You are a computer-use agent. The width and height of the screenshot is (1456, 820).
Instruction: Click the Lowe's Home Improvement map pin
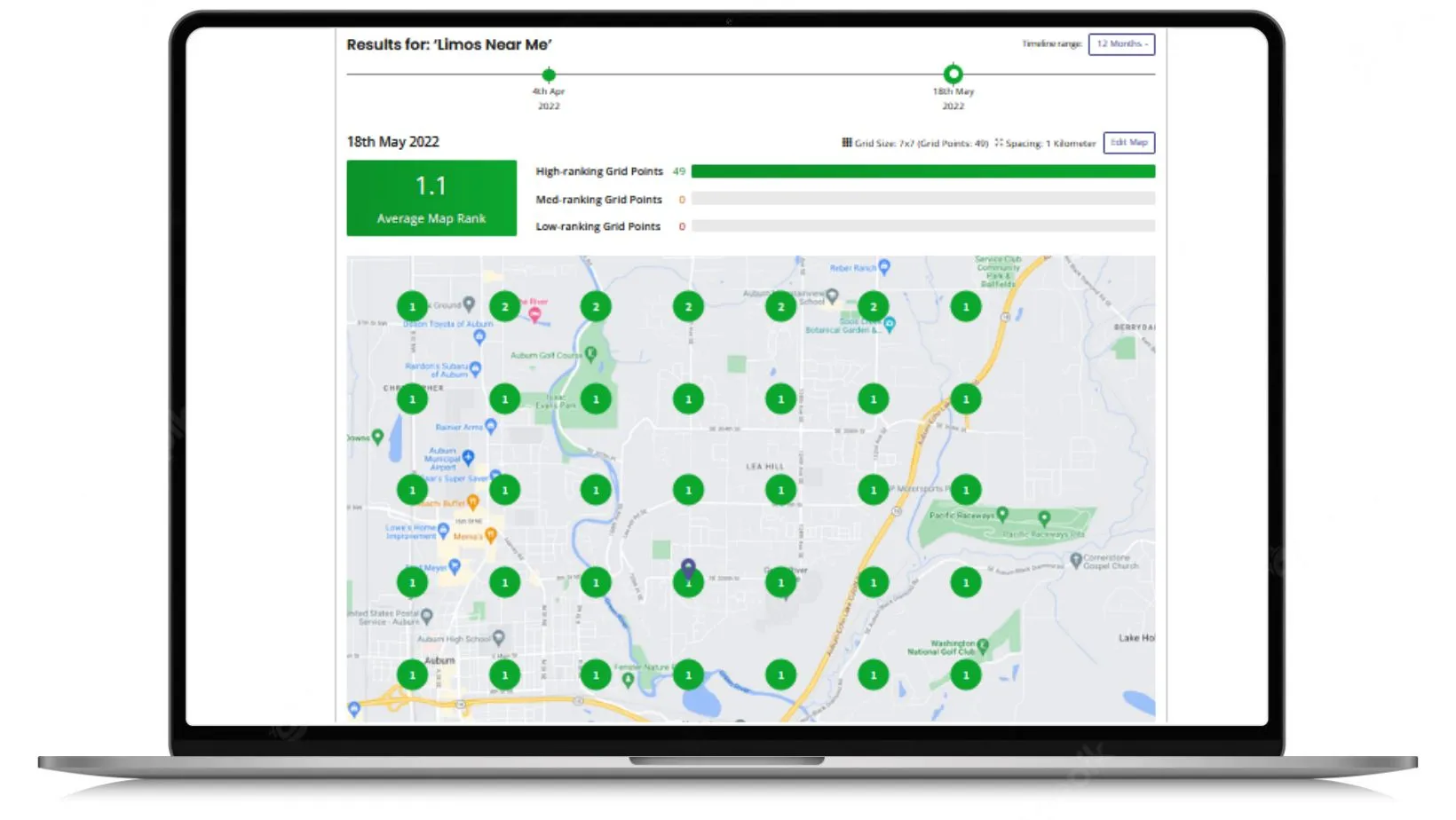click(443, 530)
